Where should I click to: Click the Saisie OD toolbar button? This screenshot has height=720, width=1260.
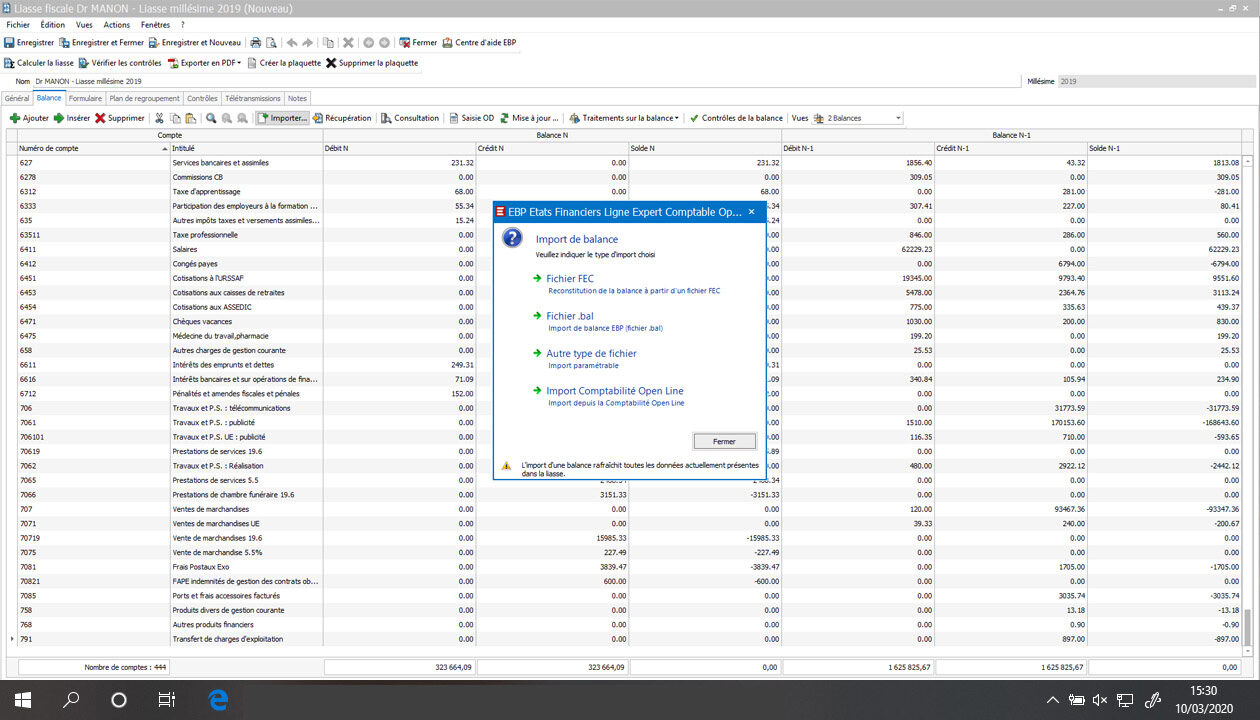470,118
